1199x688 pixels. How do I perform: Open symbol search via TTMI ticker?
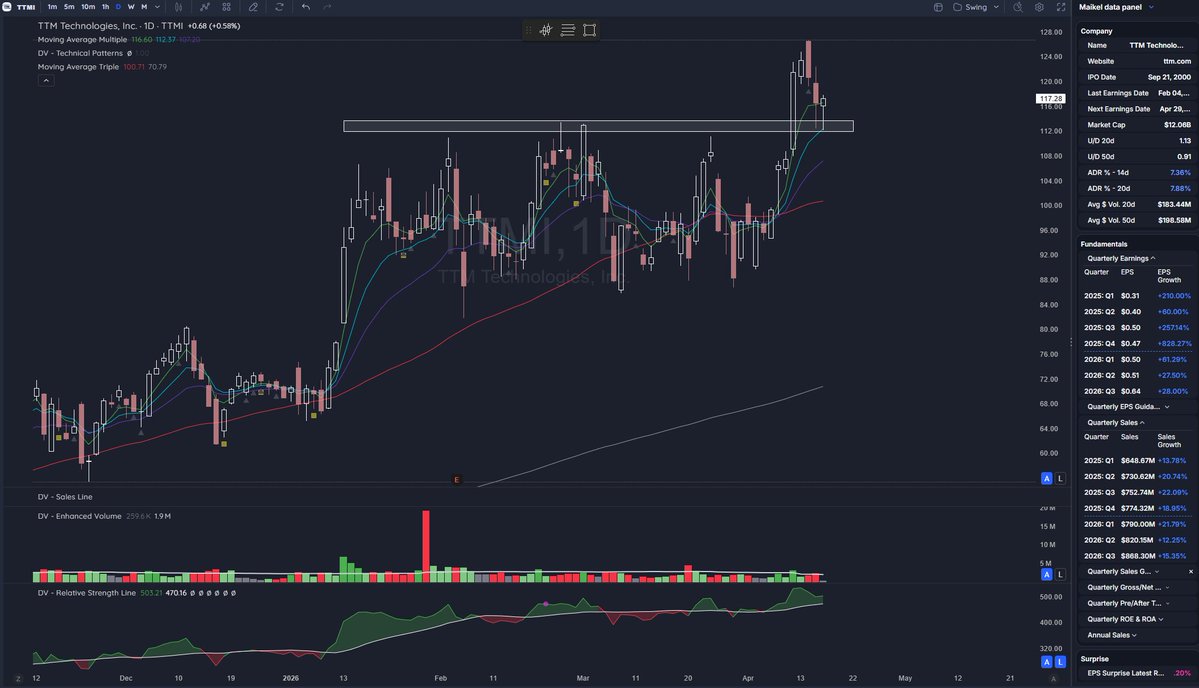click(26, 7)
